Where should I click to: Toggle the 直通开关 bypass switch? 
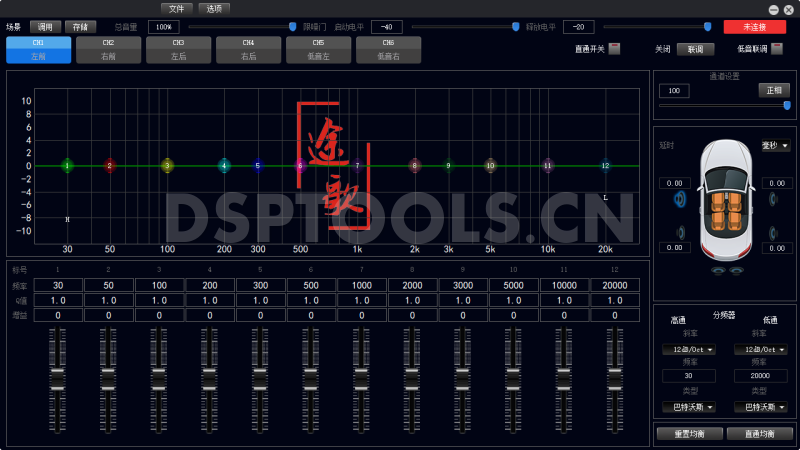pos(614,48)
